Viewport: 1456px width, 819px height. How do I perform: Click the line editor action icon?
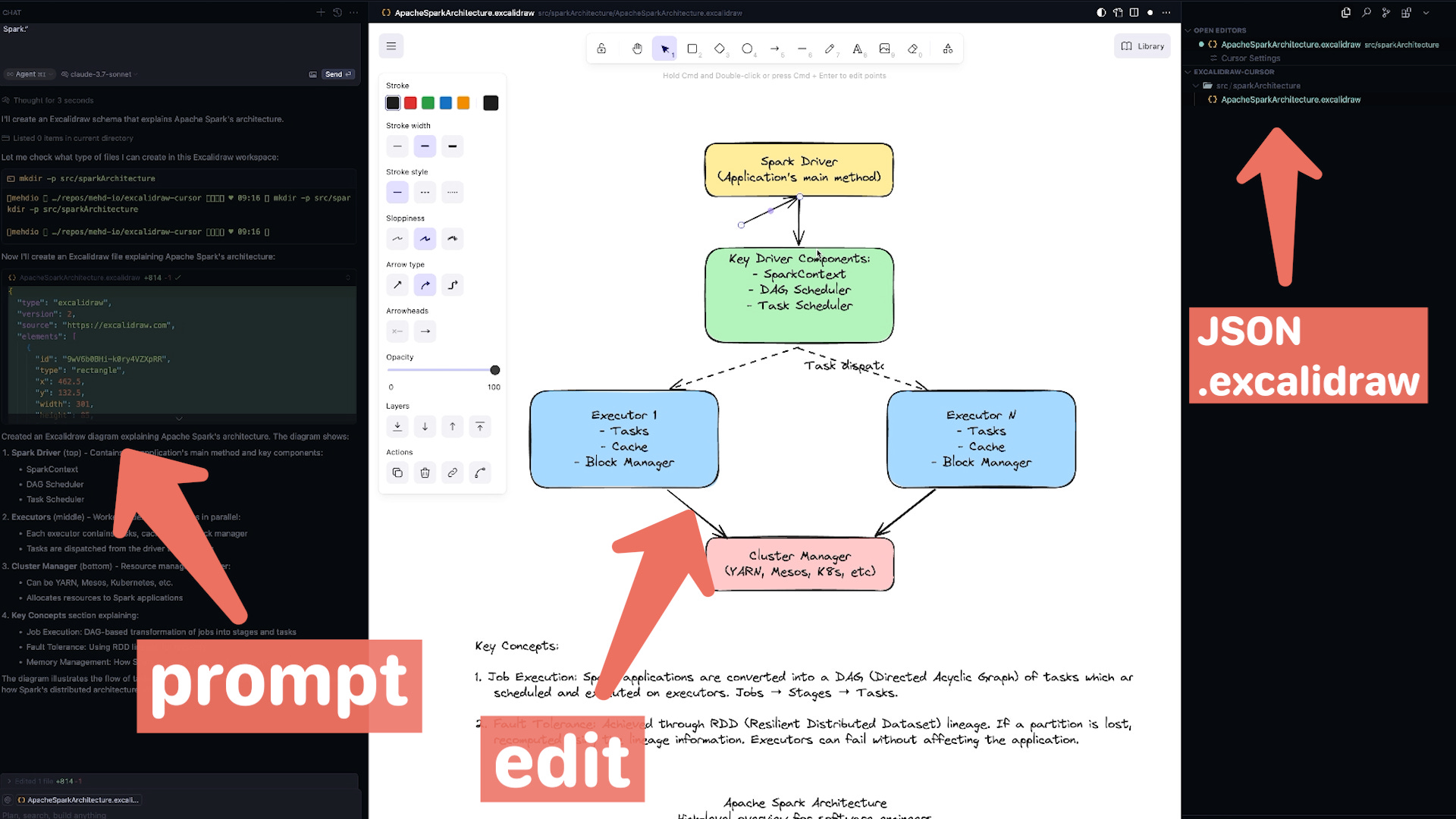(x=480, y=473)
